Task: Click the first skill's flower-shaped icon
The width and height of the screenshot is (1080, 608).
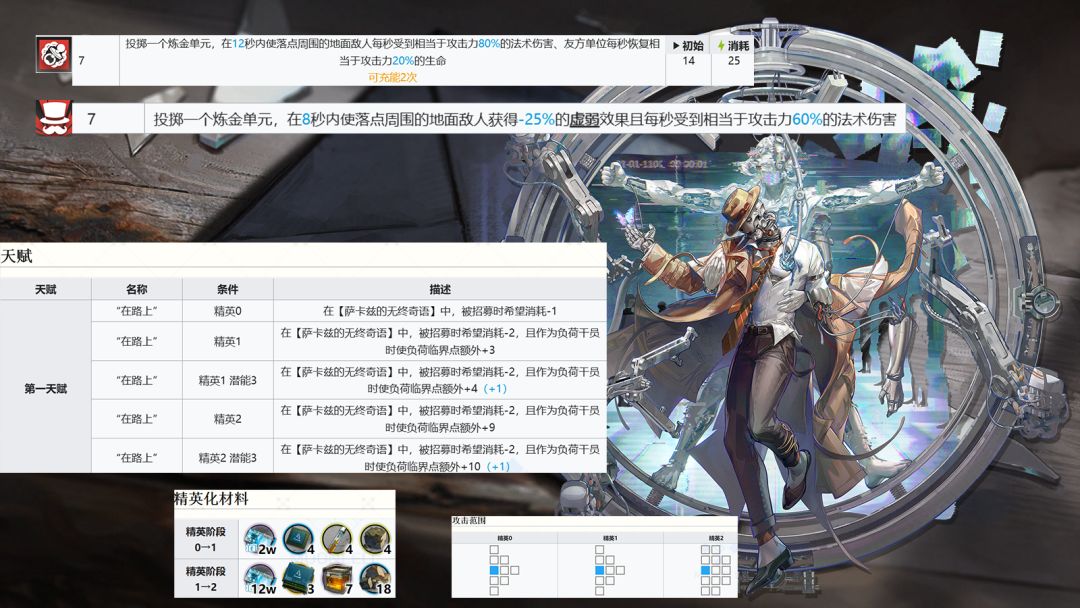Action: (54, 54)
